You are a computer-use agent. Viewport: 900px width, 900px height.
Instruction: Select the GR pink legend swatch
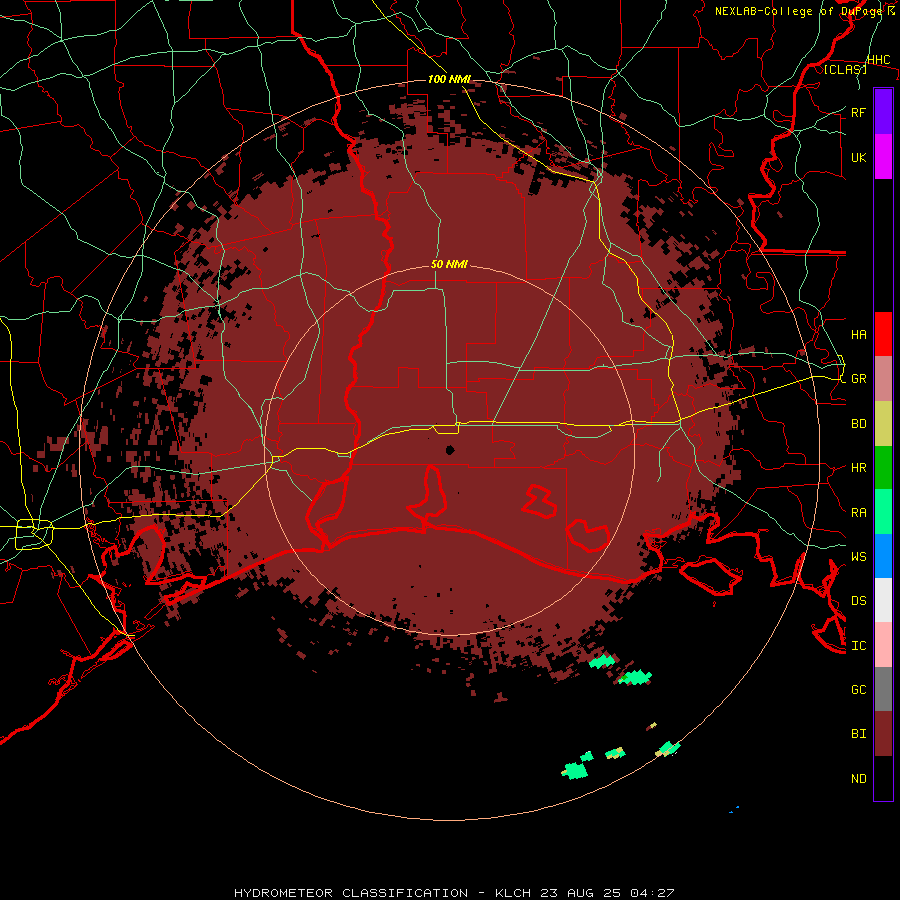(x=883, y=378)
